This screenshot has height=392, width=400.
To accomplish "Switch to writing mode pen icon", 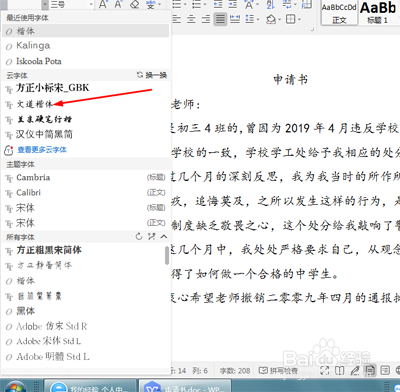I will [x=355, y=370].
